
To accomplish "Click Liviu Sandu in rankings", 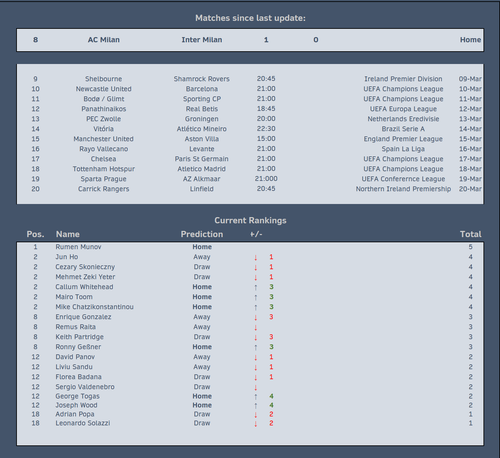I will 74,367.
